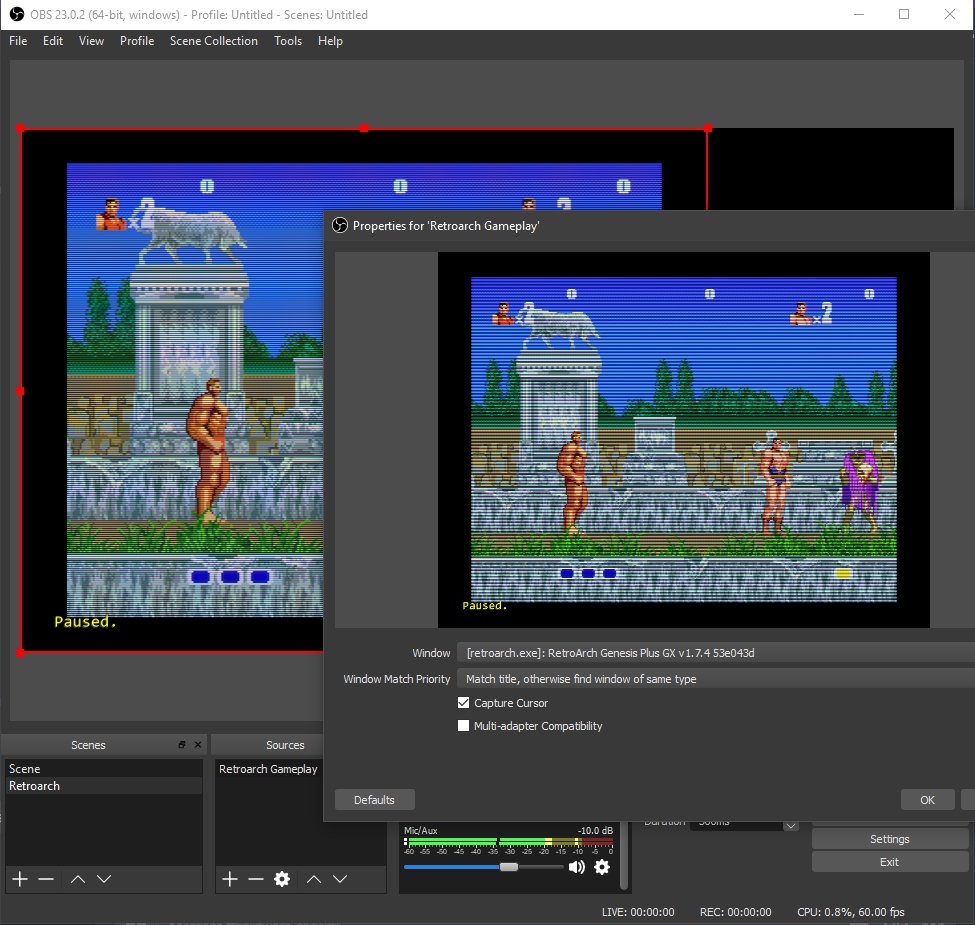This screenshot has width=975, height=925.
Task: Maximize the OBS main window
Action: (904, 14)
